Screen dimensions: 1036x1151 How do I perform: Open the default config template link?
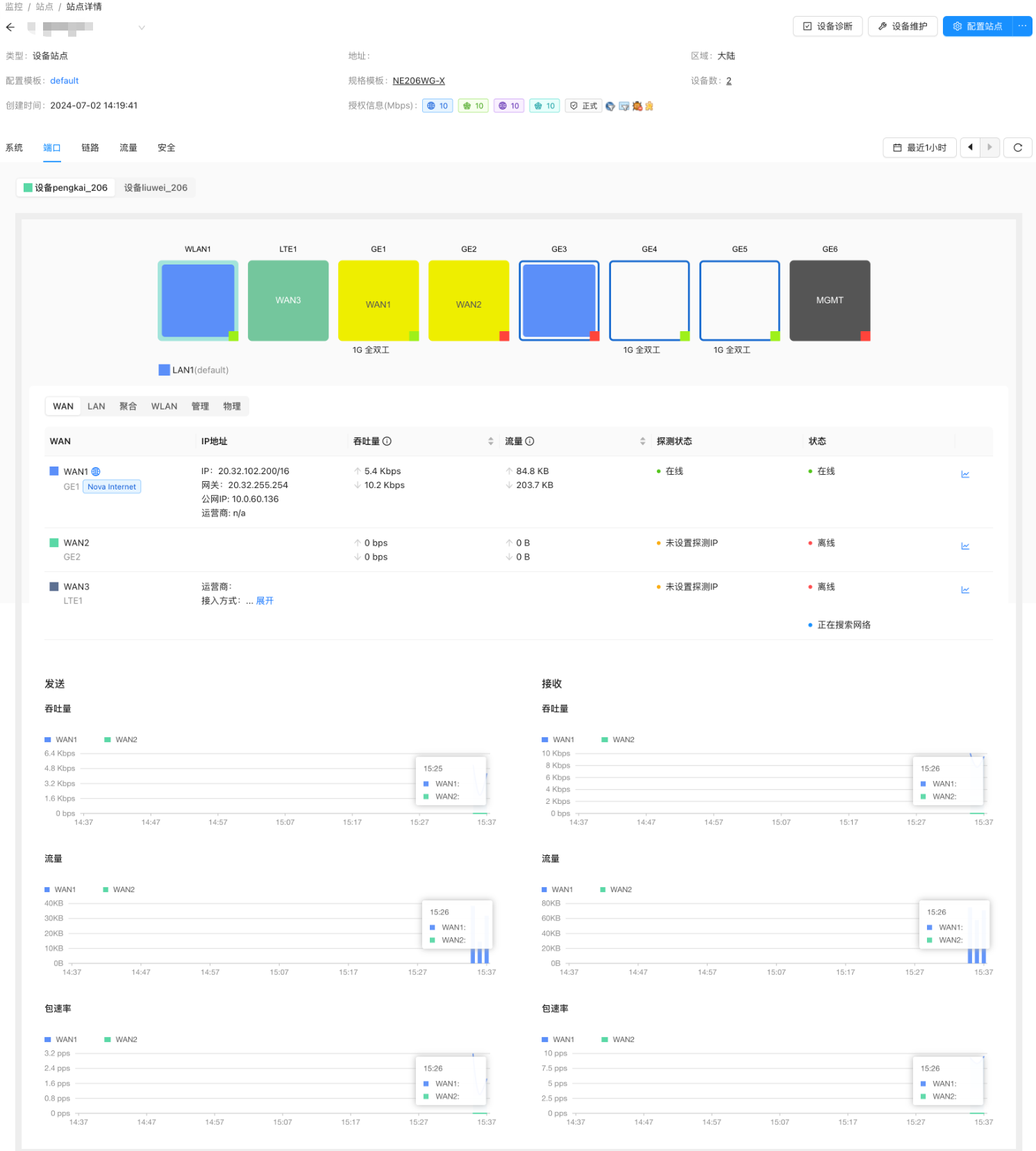pos(65,81)
